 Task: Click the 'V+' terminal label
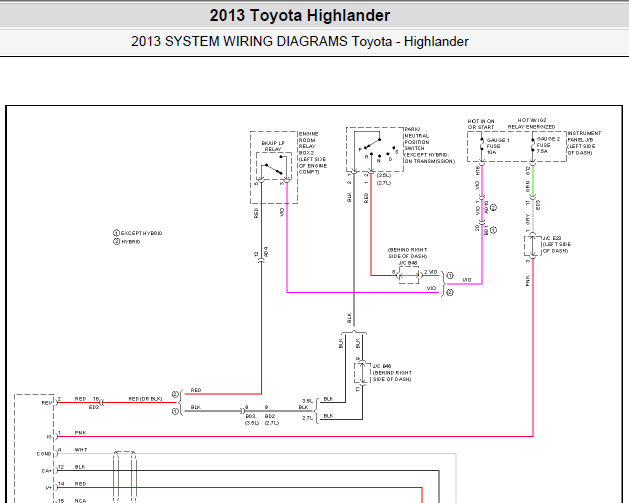coord(48,488)
